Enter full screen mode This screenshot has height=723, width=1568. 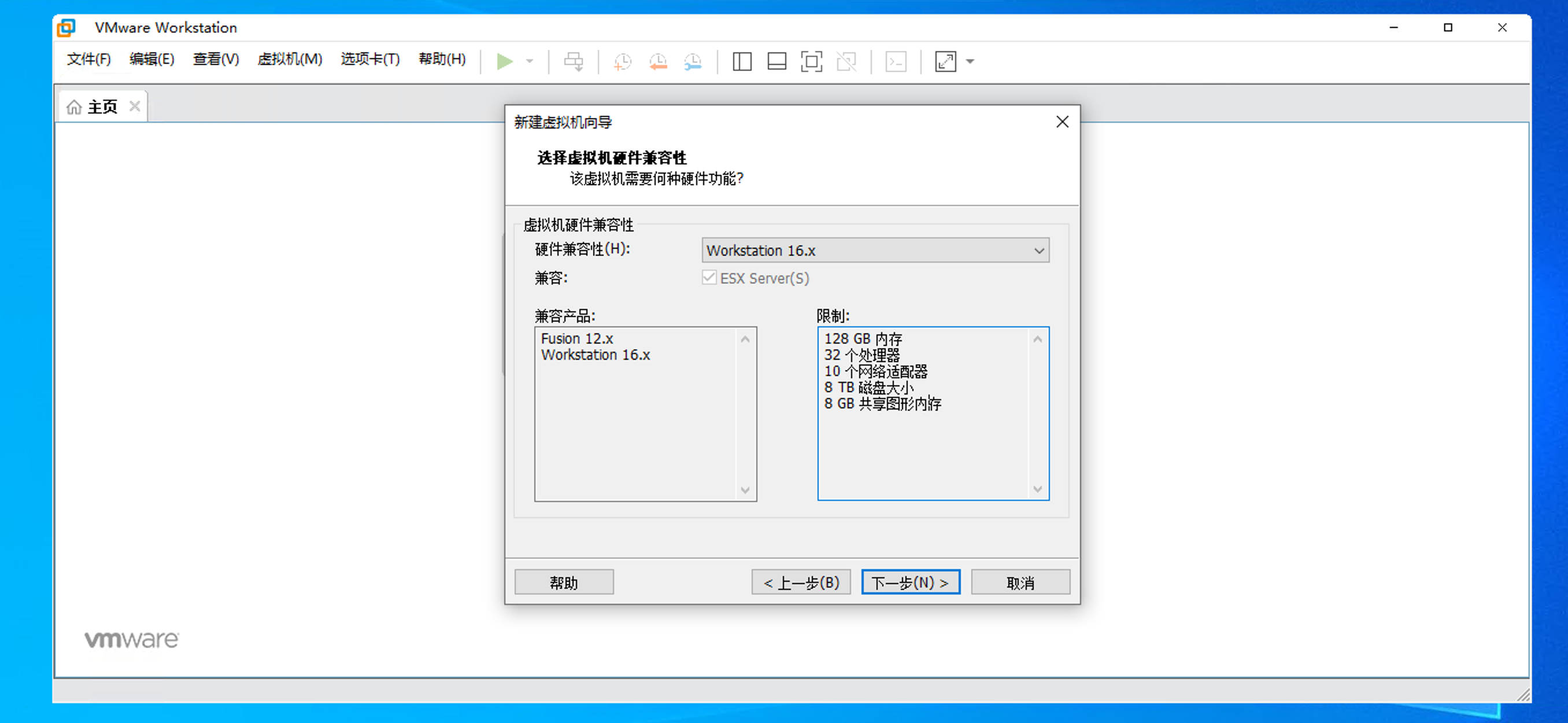tap(811, 61)
